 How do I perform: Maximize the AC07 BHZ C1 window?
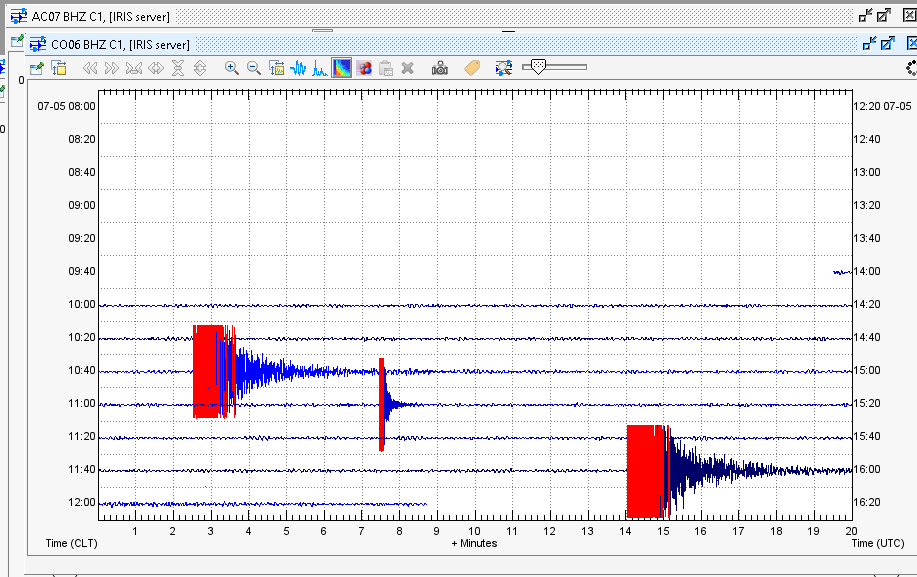click(884, 16)
